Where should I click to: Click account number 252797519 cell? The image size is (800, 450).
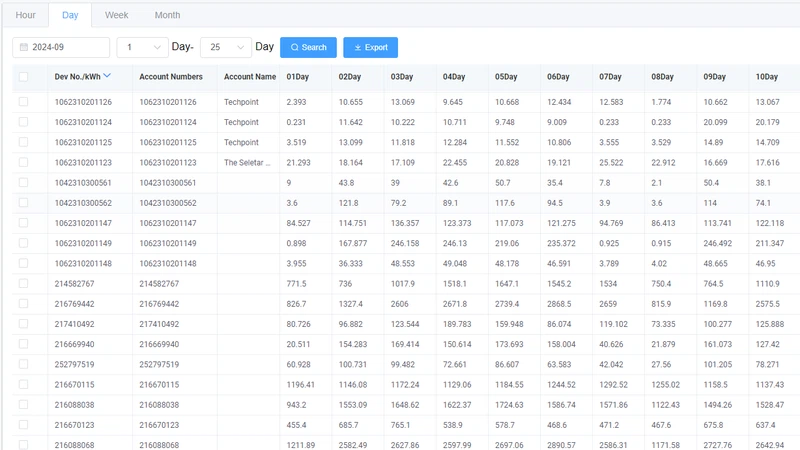pos(159,364)
